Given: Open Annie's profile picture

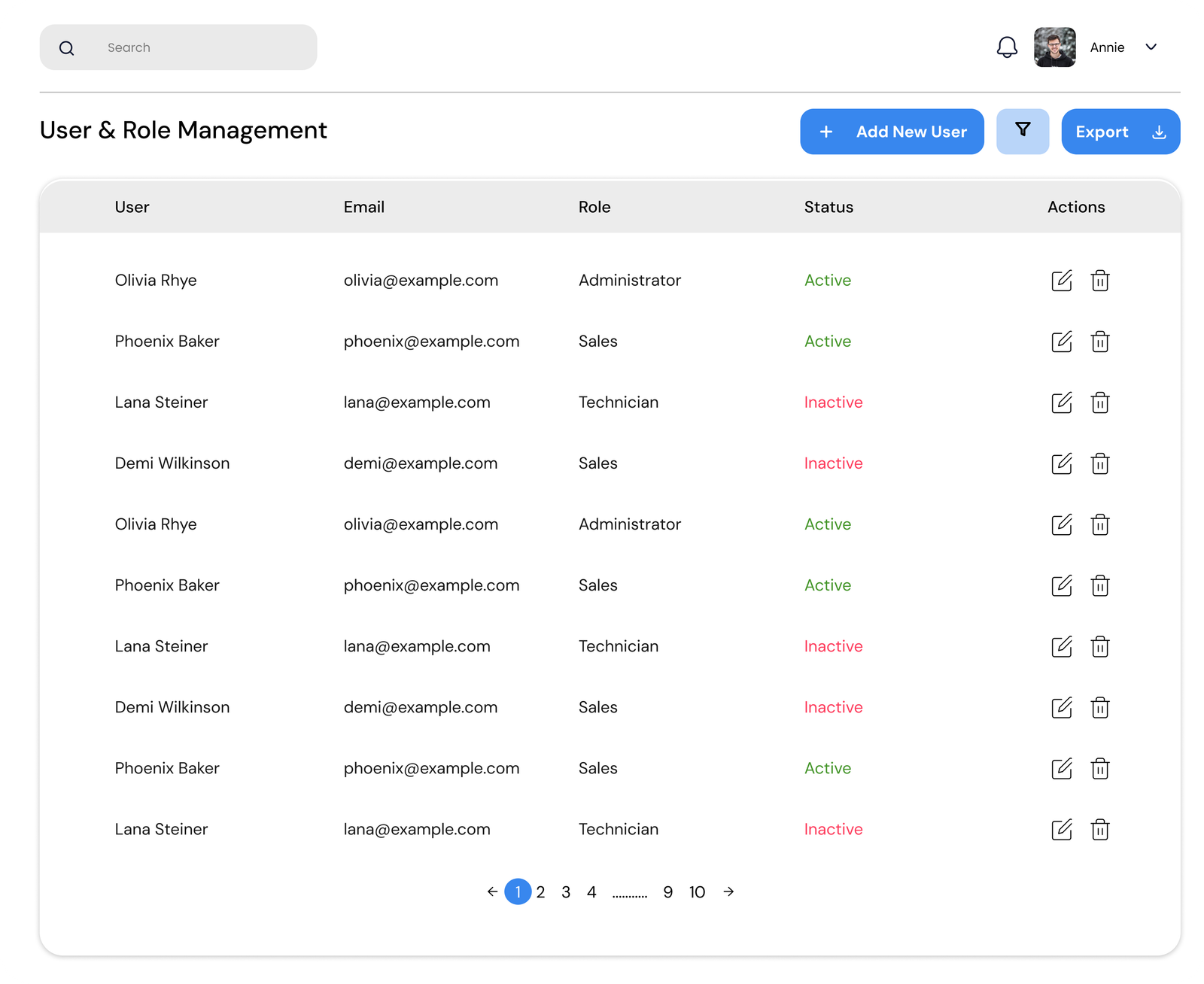Looking at the screenshot, I should tap(1054, 47).
